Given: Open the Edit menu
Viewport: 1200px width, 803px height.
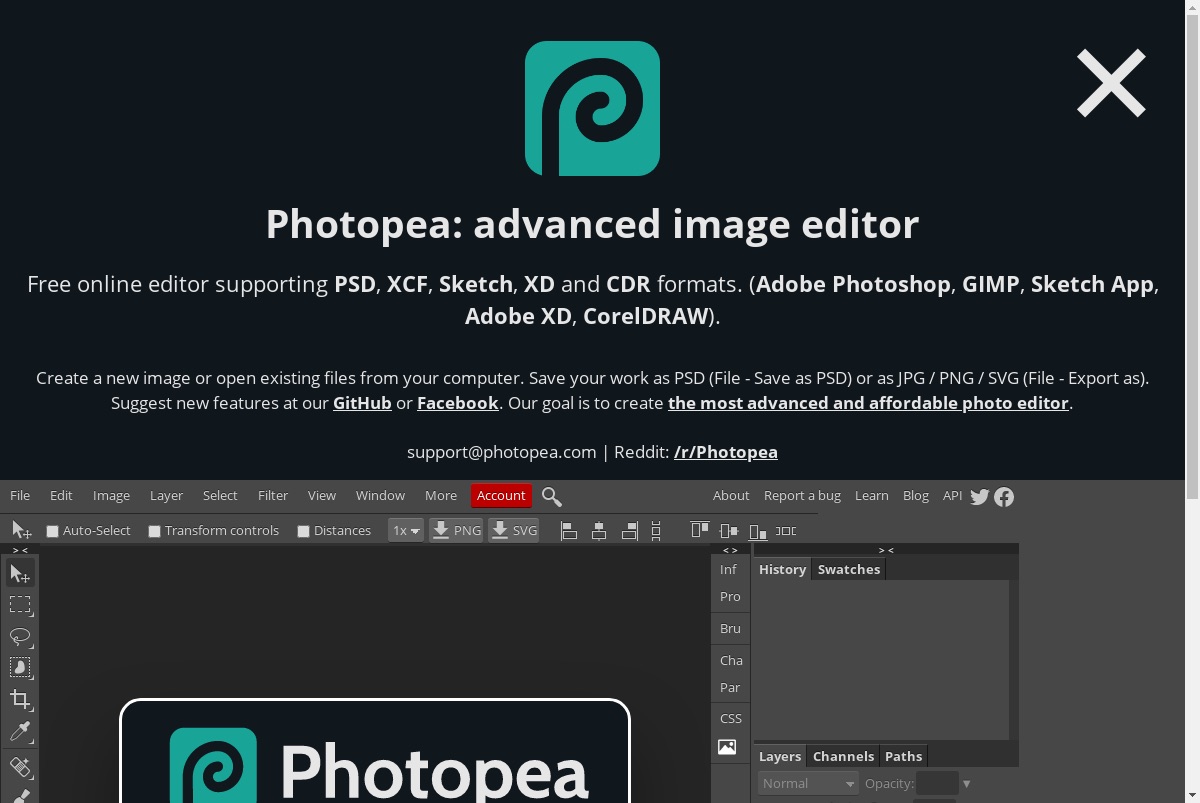Looking at the screenshot, I should (x=61, y=496).
